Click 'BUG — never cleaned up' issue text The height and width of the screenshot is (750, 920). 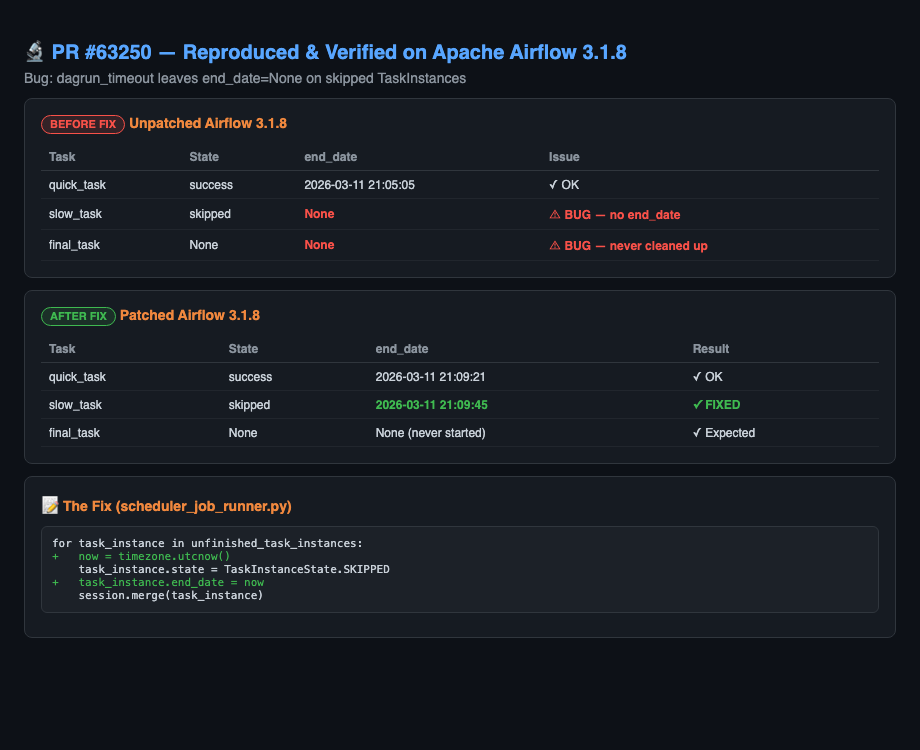(628, 246)
